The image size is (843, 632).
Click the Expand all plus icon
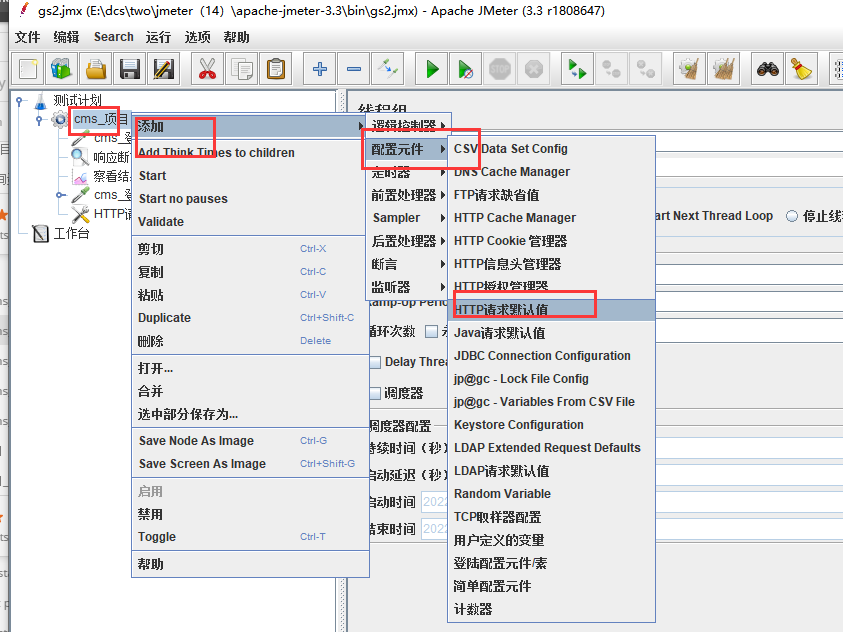coord(319,69)
